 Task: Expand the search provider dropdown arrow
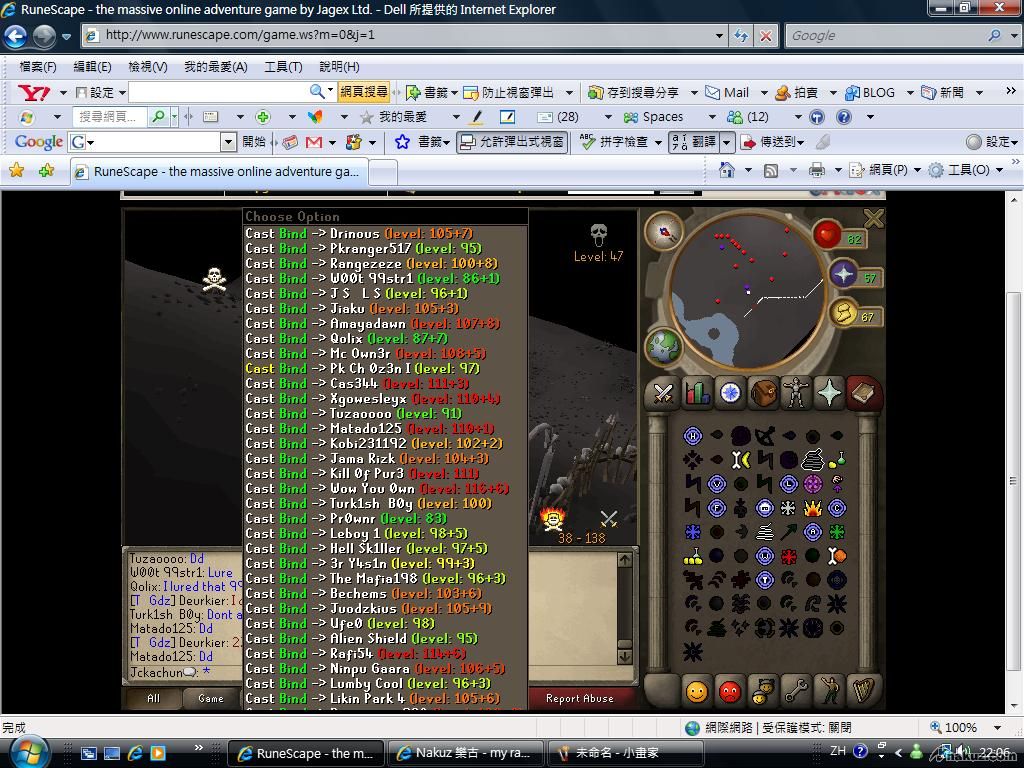pos(1014,35)
